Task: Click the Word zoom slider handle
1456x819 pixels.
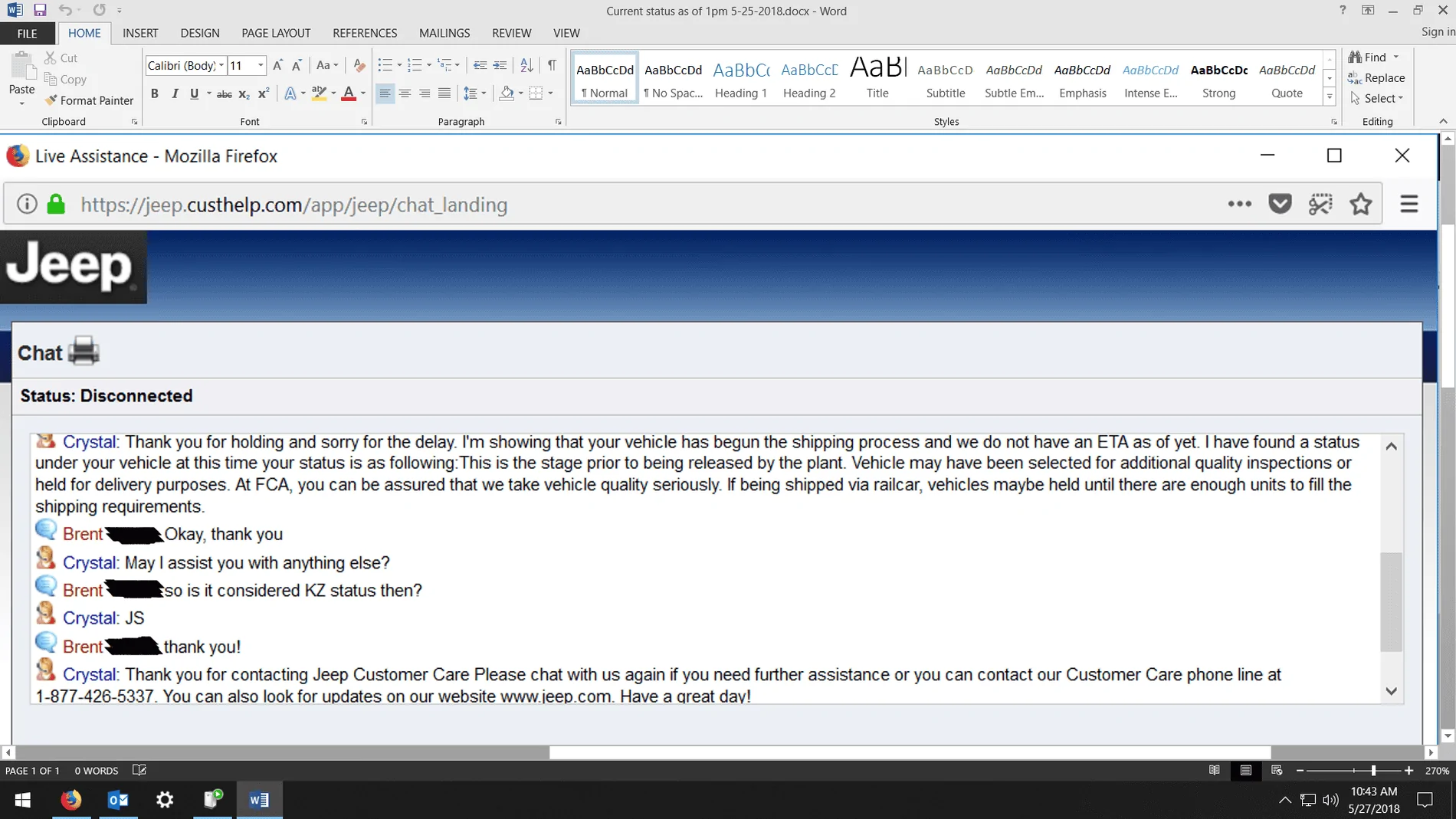Action: tap(1373, 770)
